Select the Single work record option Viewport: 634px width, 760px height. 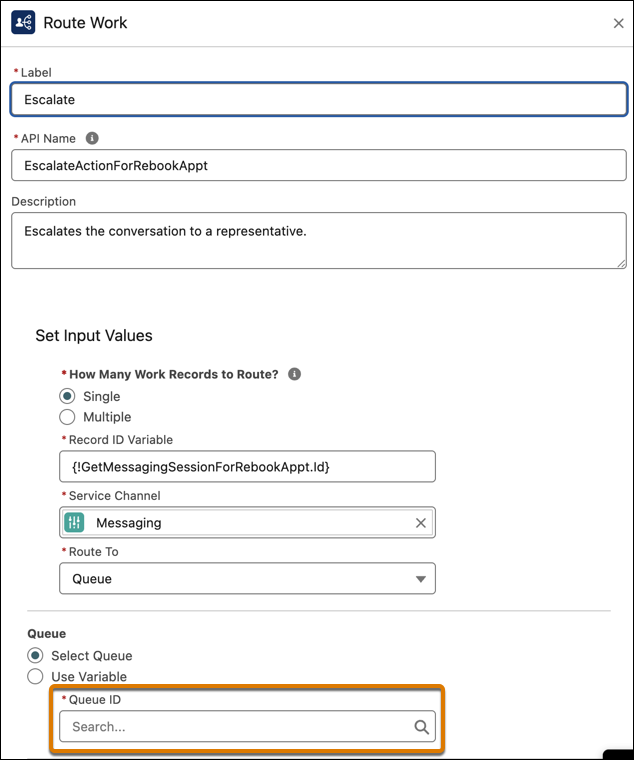coord(67,396)
